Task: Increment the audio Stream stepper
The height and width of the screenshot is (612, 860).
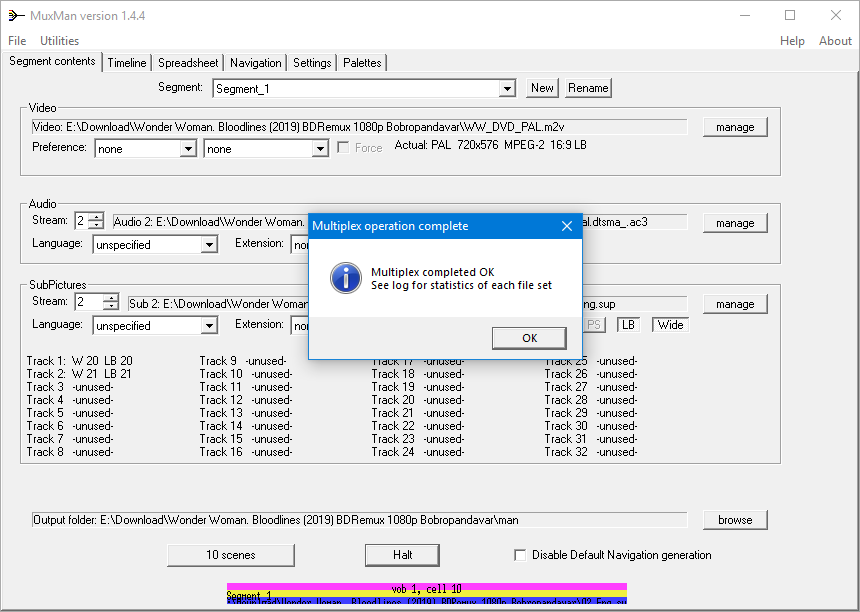Action: 95,217
